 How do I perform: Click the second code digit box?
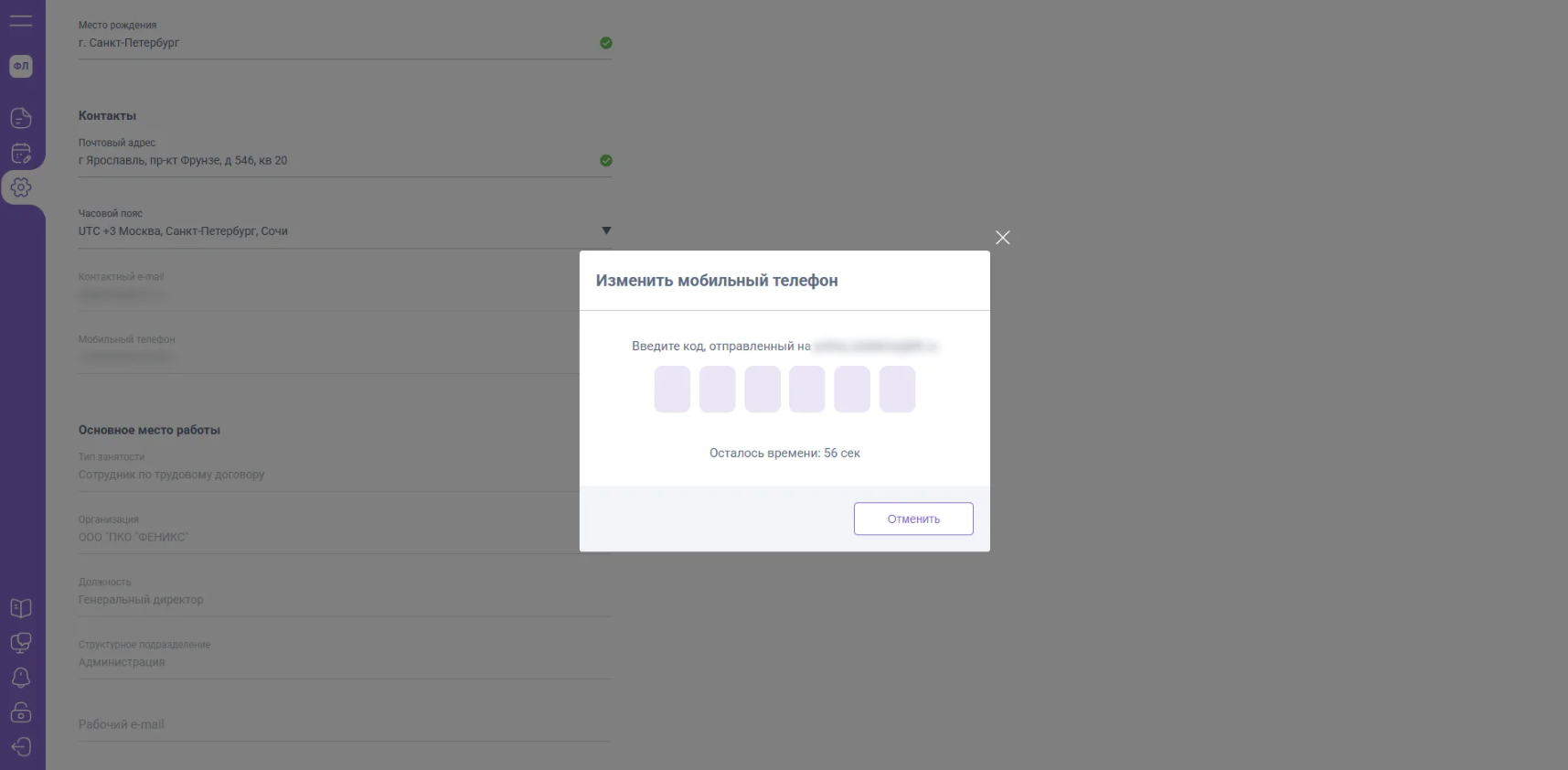(717, 390)
